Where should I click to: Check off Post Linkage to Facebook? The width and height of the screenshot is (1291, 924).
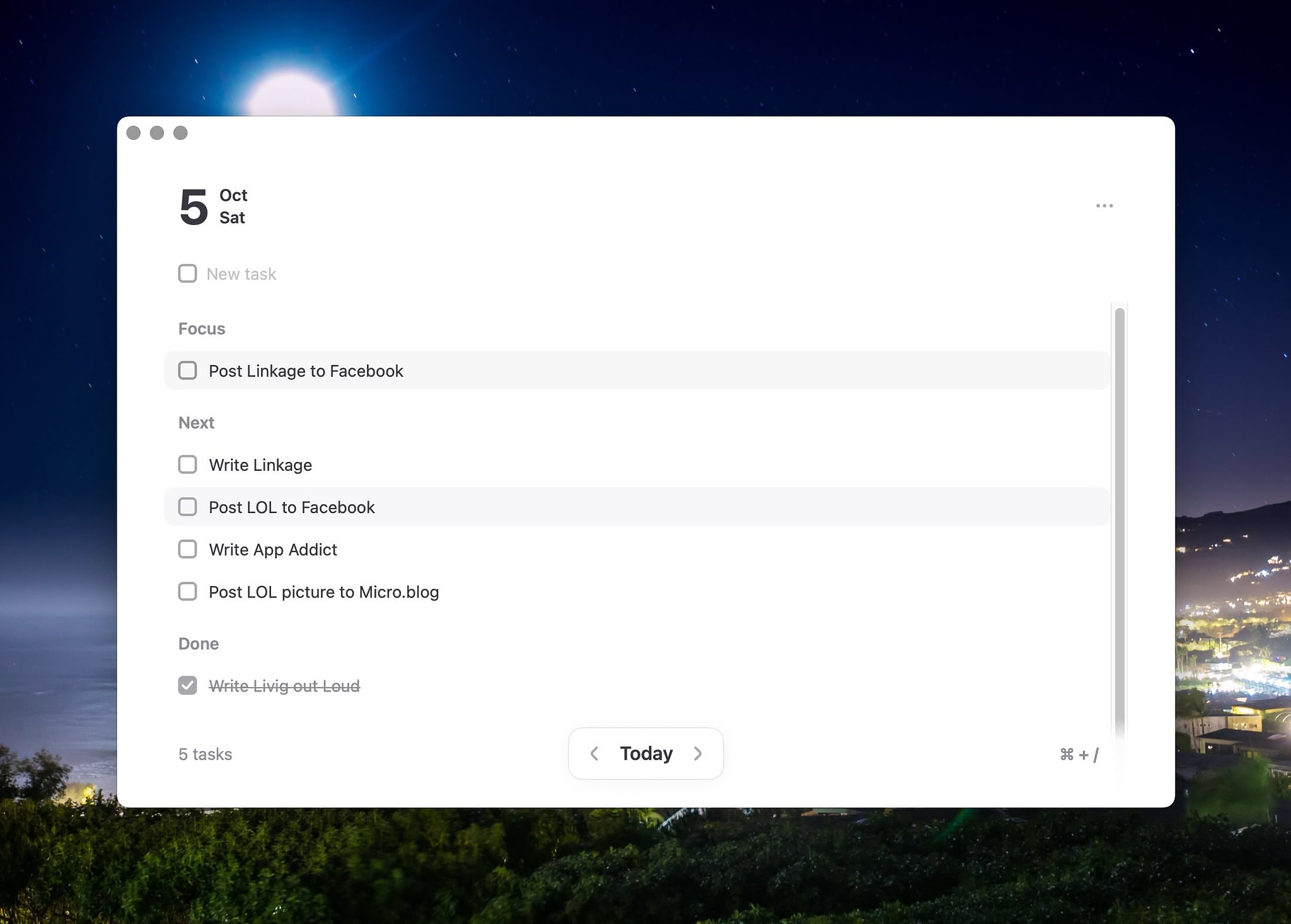(x=187, y=371)
